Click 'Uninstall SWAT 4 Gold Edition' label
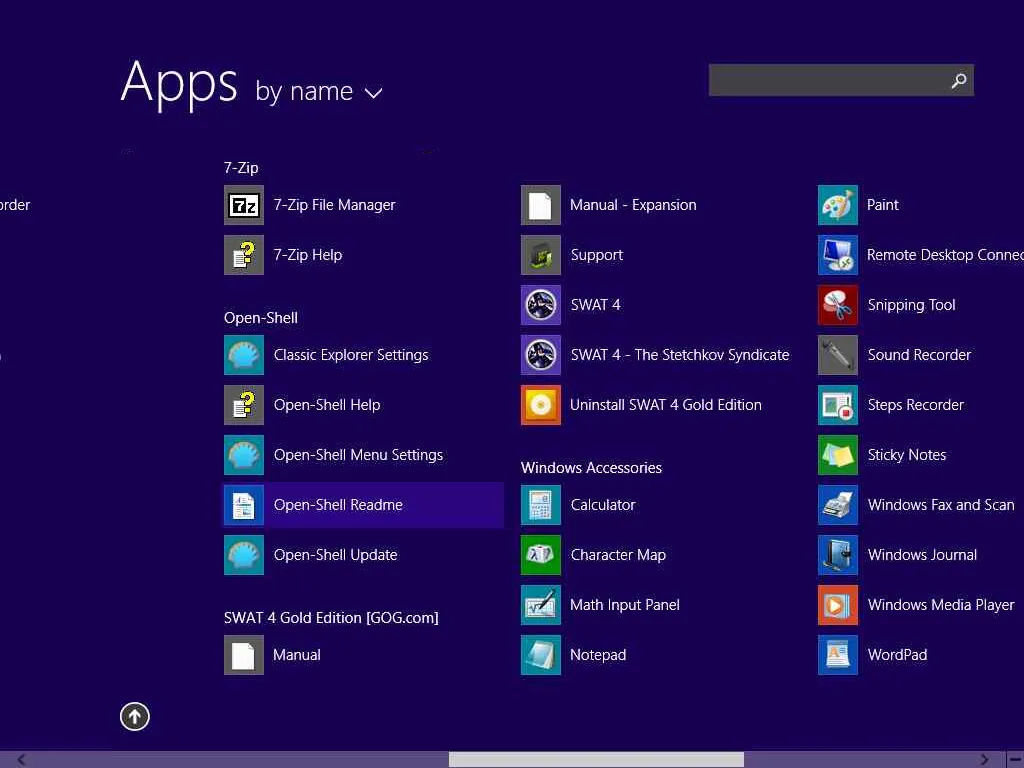This screenshot has height=768, width=1024. [666, 405]
